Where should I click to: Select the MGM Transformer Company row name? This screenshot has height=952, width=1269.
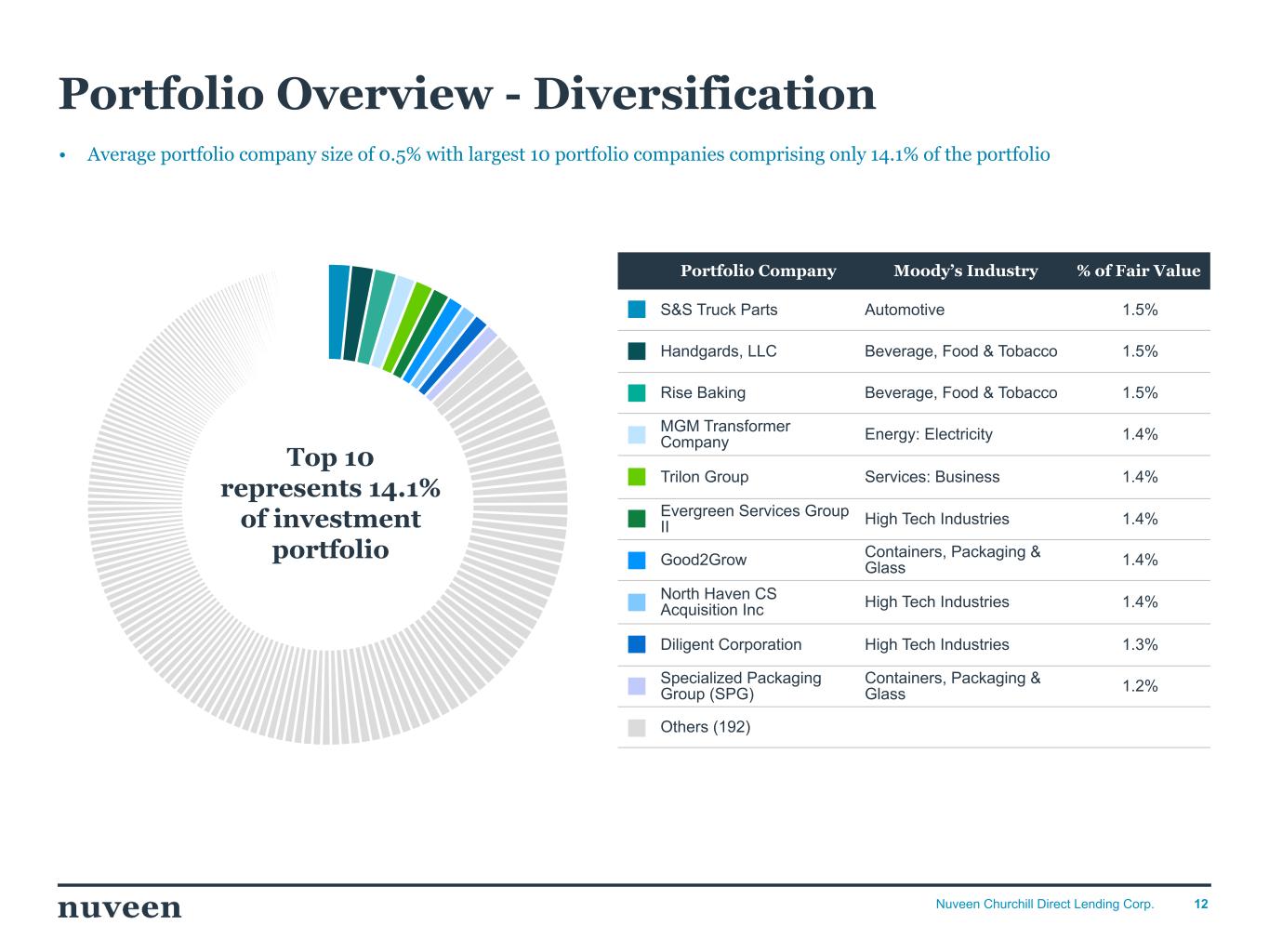[725, 434]
